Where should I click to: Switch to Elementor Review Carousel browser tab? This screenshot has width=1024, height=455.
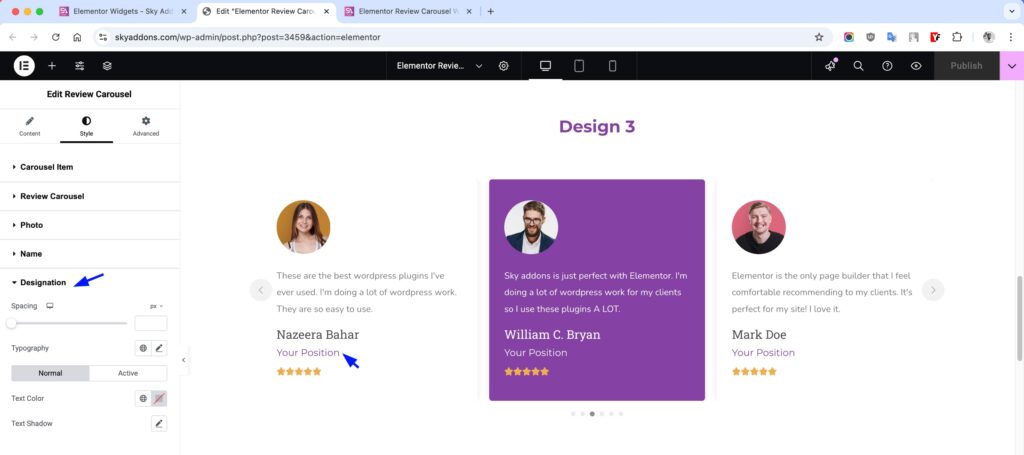click(408, 11)
